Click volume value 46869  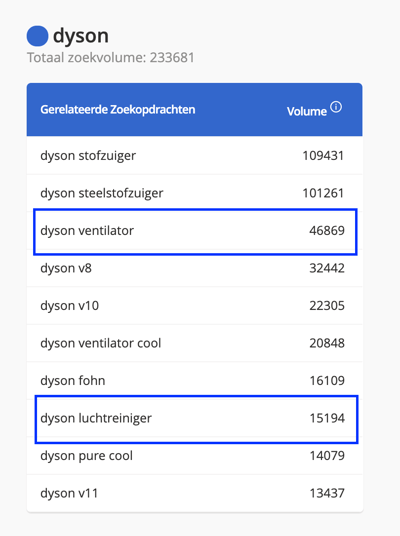pos(327,231)
